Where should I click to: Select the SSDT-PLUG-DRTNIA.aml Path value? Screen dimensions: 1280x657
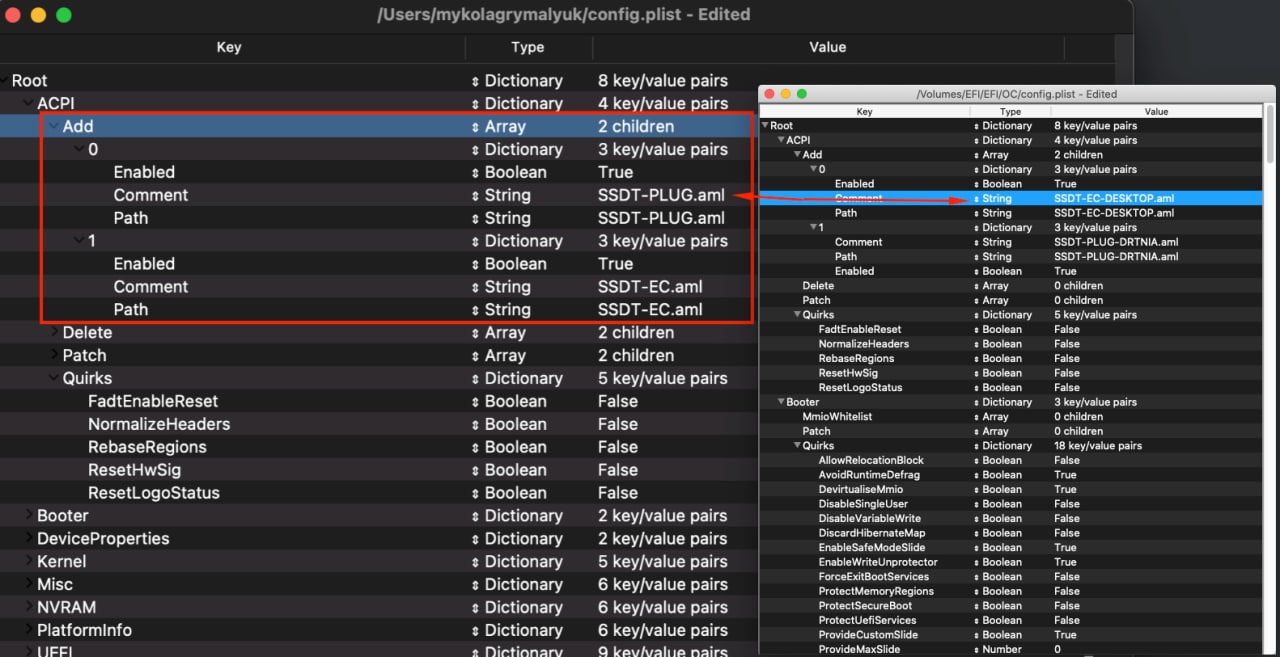1116,257
